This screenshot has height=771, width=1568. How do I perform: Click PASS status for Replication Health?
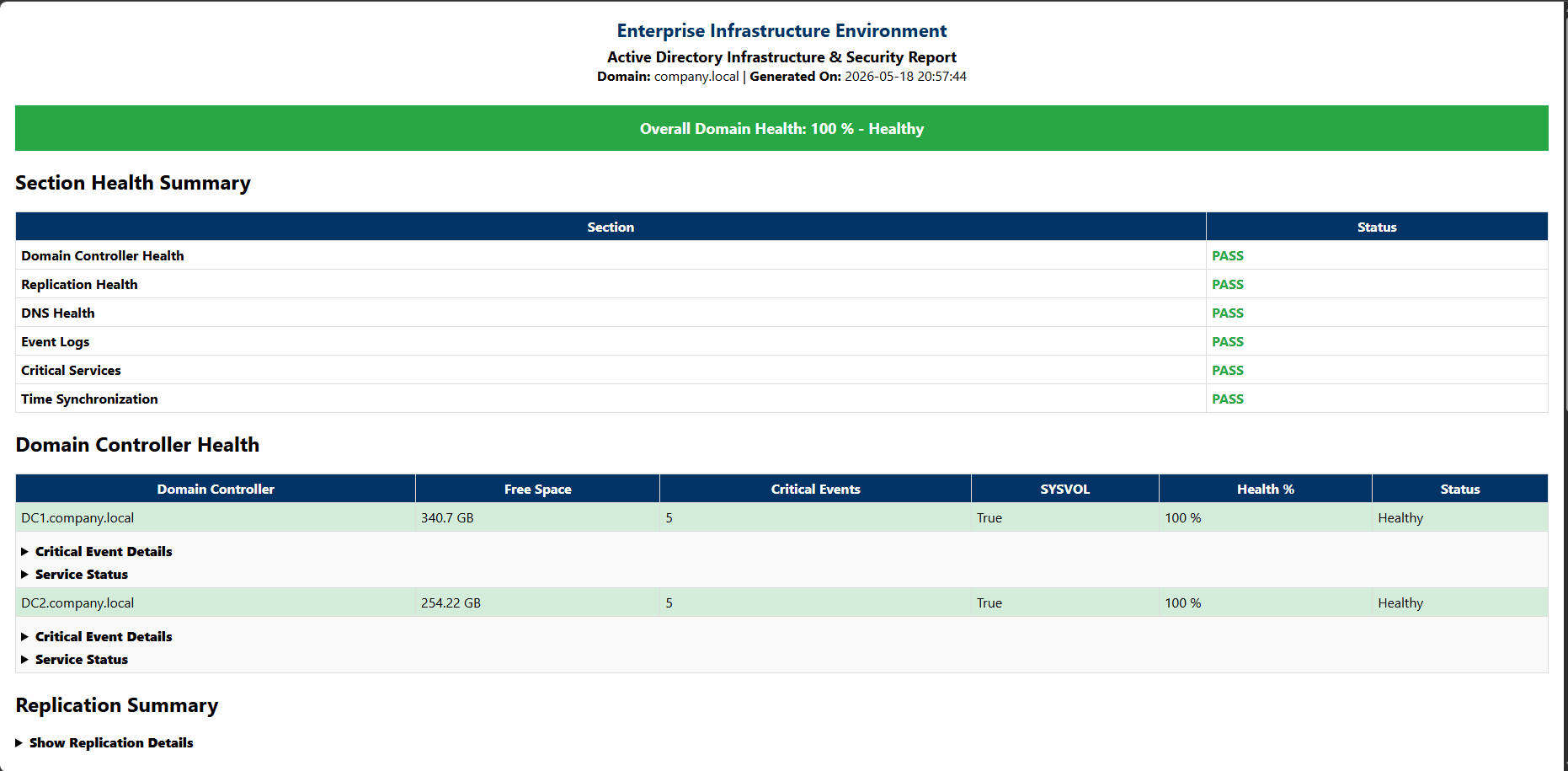coord(1228,284)
